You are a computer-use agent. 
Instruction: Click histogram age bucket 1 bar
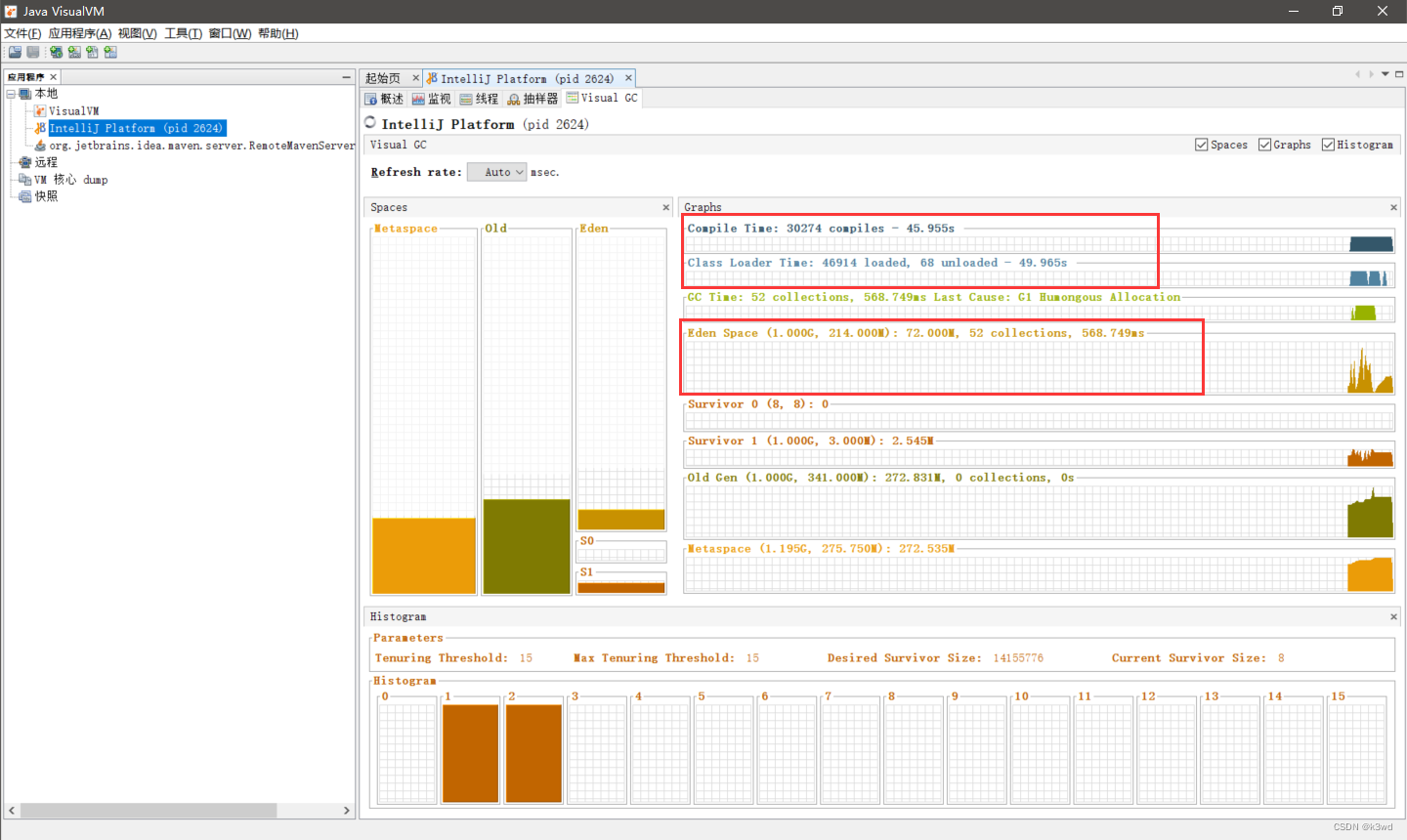470,753
